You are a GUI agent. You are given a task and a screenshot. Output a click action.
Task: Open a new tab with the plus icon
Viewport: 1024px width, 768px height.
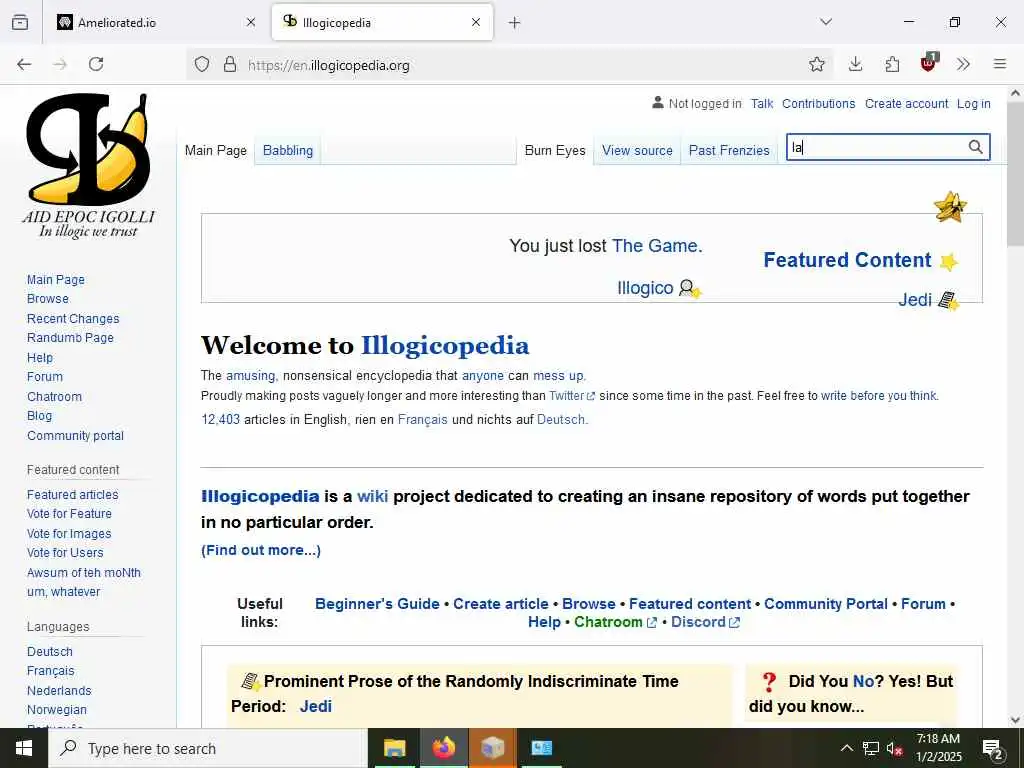pyautogui.click(x=515, y=23)
